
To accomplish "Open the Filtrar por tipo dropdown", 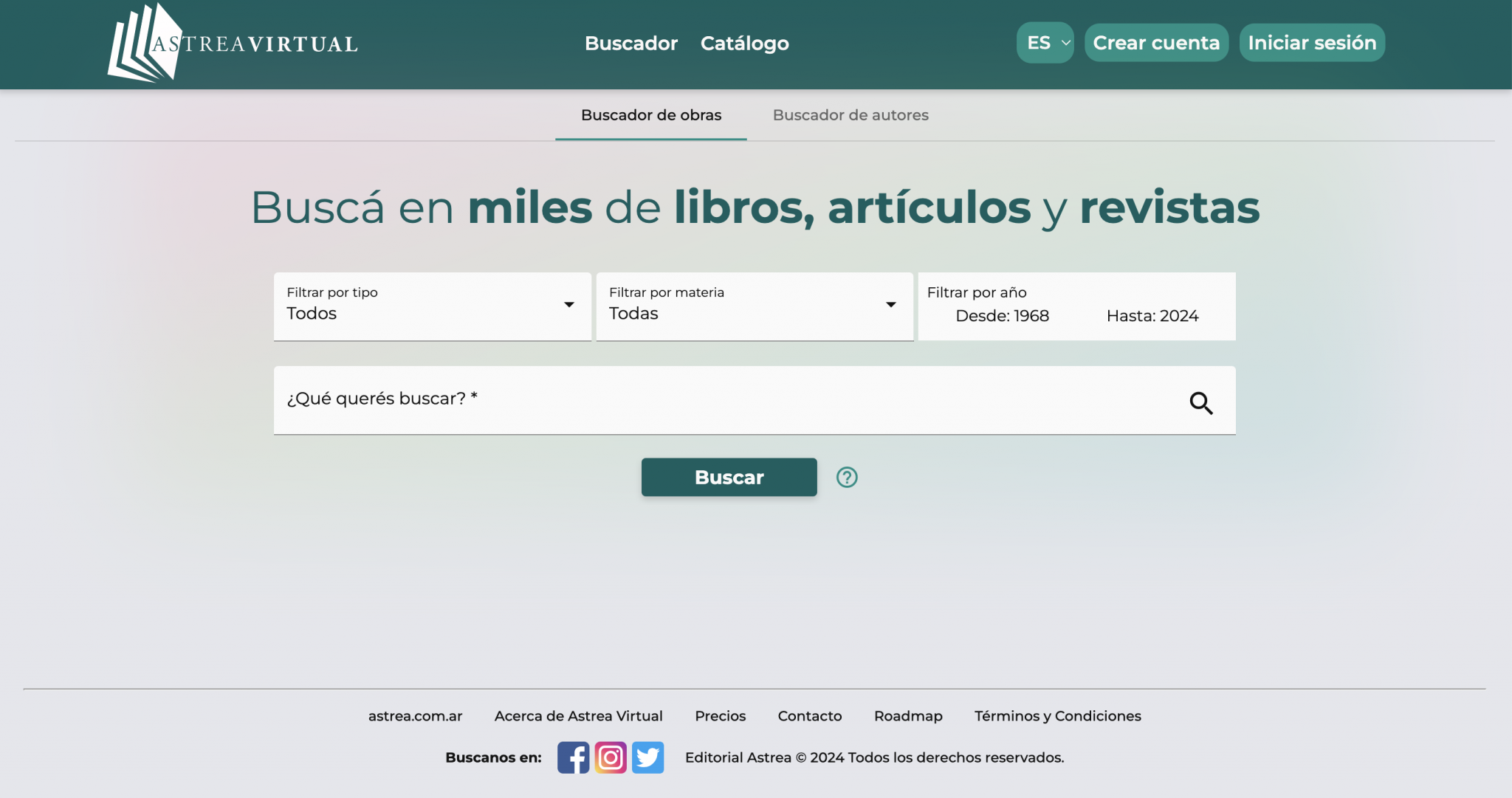I will 433,306.
